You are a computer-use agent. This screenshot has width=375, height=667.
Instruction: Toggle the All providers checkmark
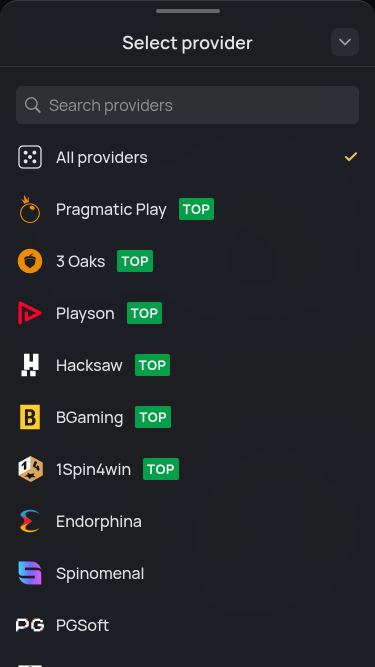click(351, 157)
